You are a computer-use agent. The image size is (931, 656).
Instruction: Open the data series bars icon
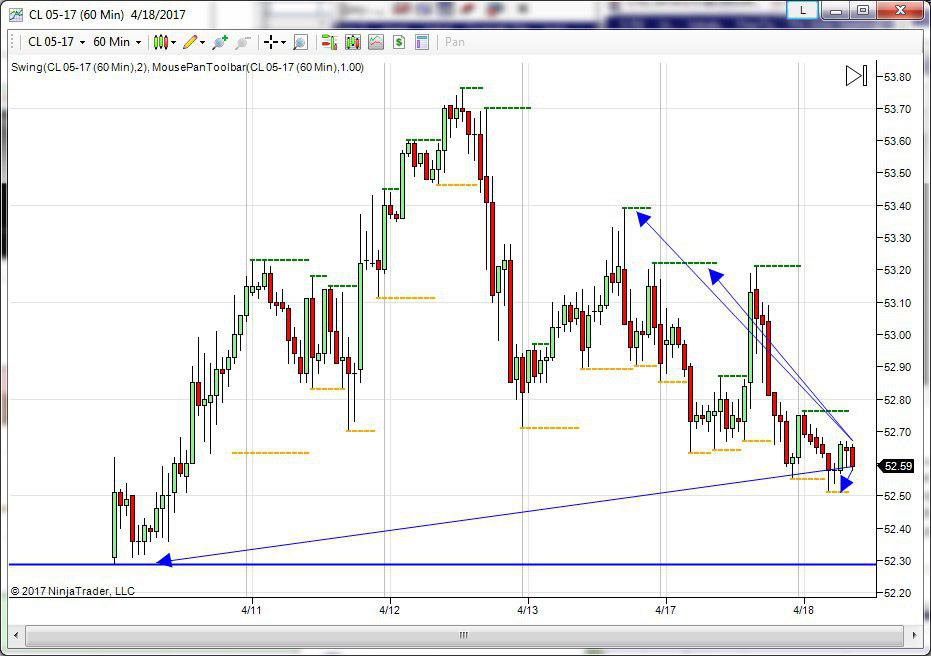coord(353,42)
